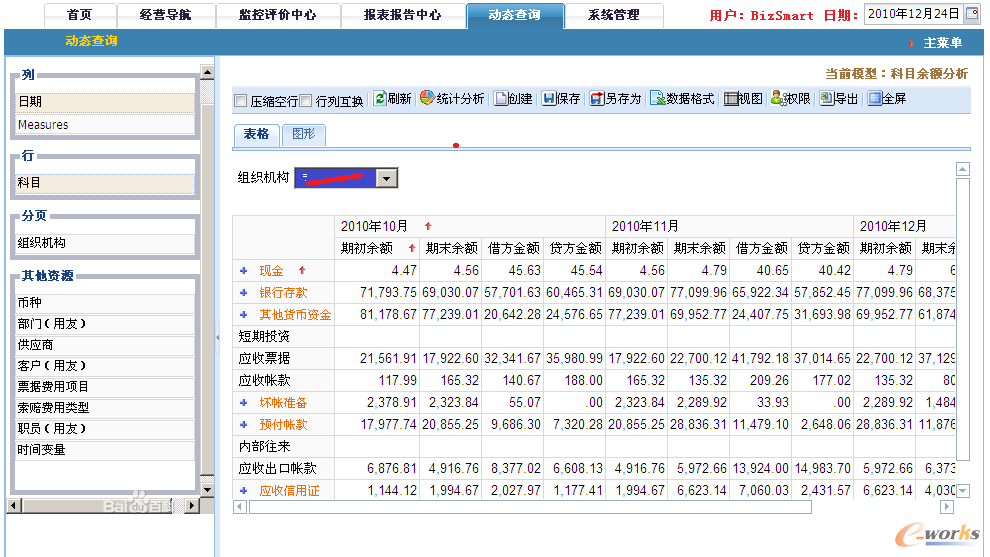
Task: Enable the 压缩空行 checkbox
Action: click(241, 100)
